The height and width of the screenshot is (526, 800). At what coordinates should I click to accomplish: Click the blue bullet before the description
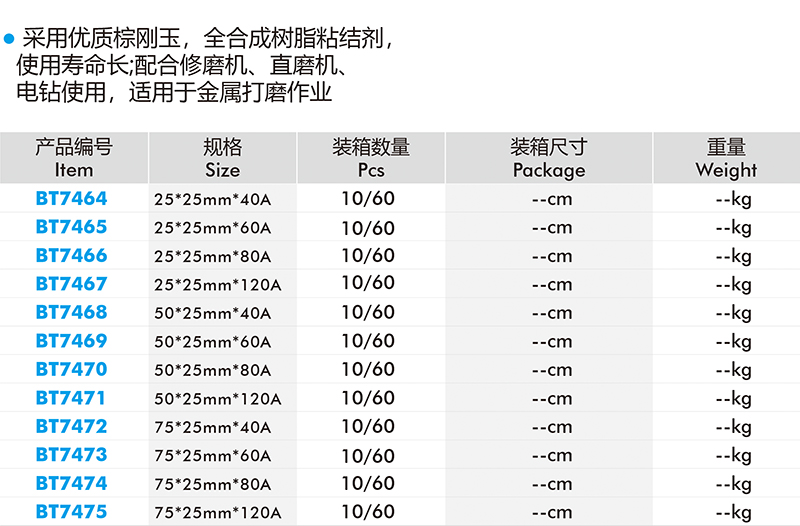click(x=10, y=41)
